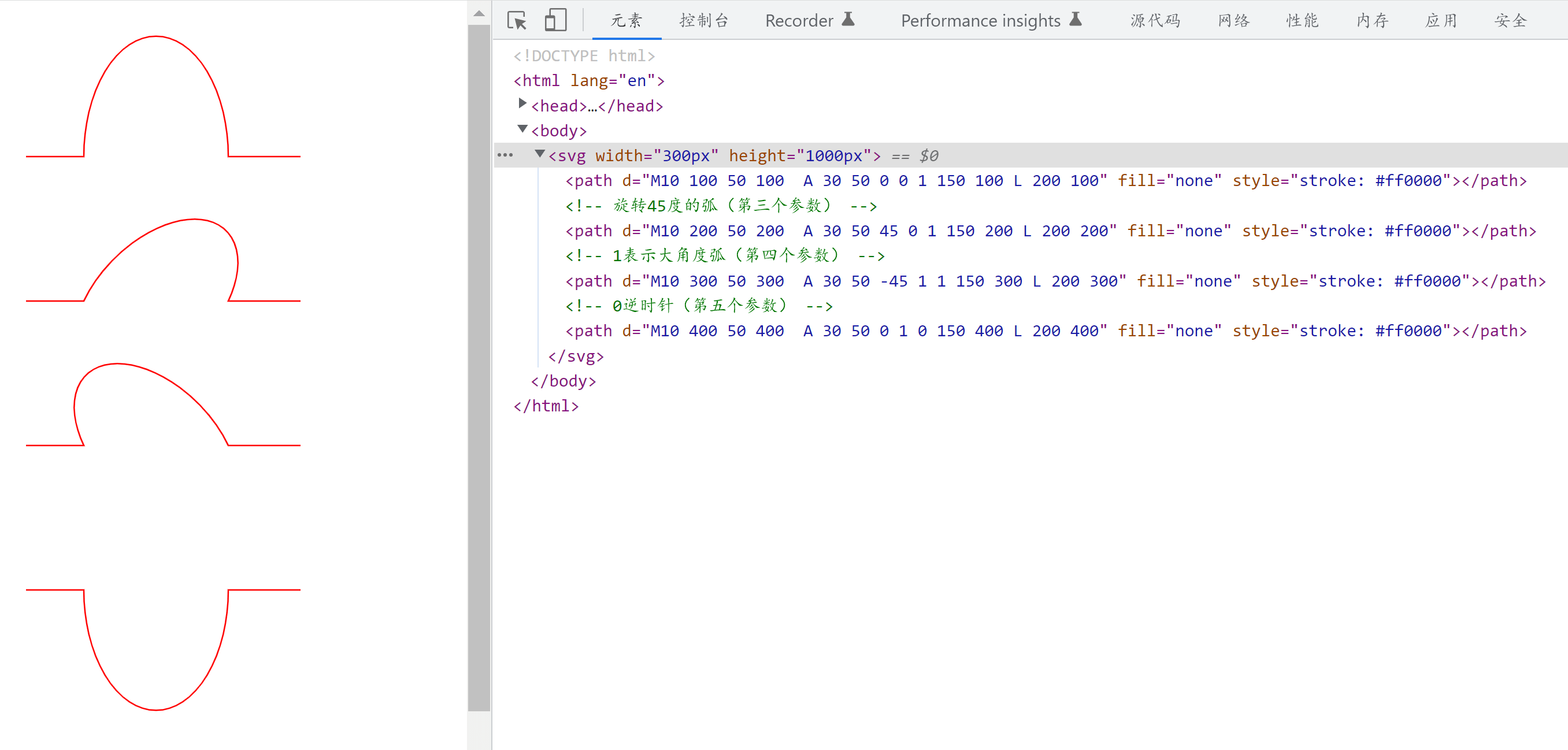The image size is (1568, 750).
Task: Click the Recorder flask icon
Action: 848,20
